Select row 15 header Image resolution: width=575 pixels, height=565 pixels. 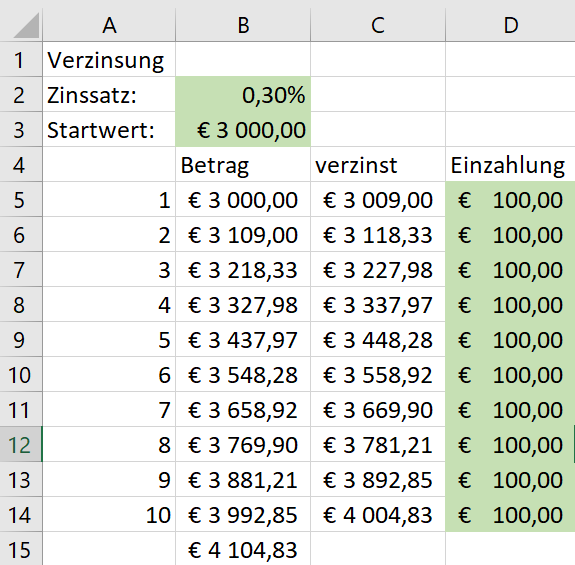click(x=21, y=549)
